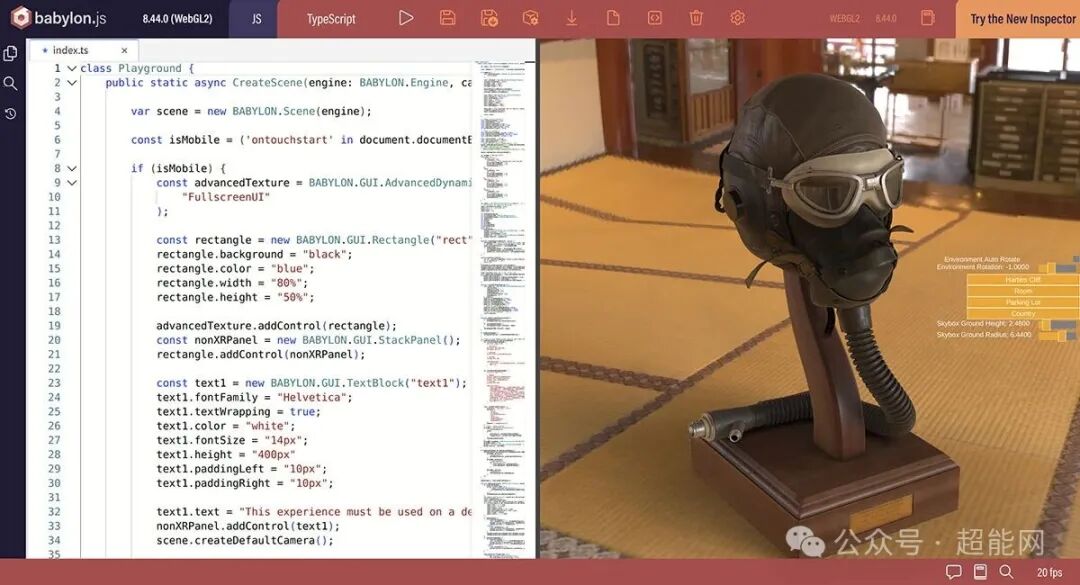Run the playground with the Play icon
This screenshot has width=1080, height=585.
tap(406, 17)
